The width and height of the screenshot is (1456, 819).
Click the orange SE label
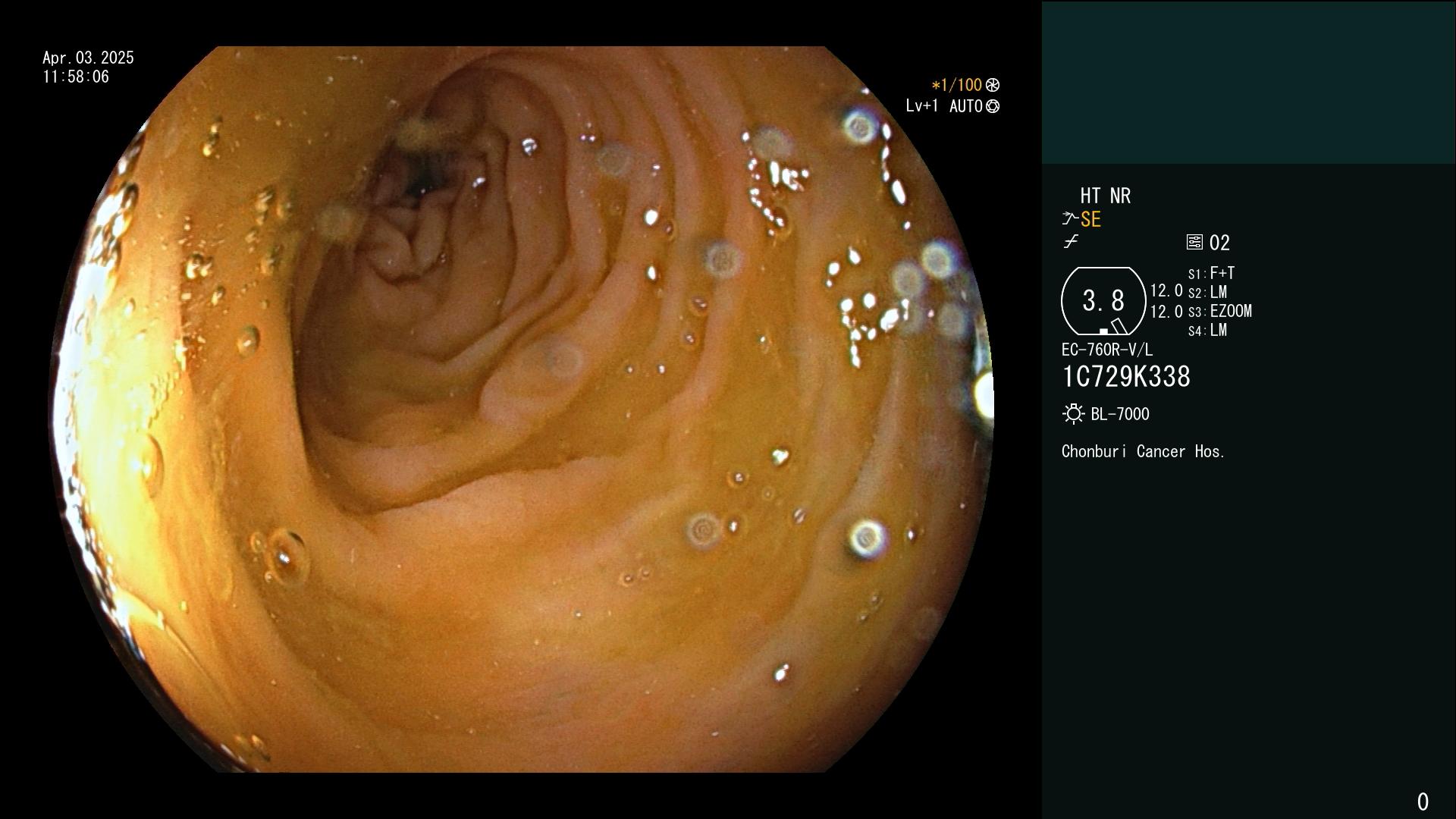click(x=1090, y=219)
